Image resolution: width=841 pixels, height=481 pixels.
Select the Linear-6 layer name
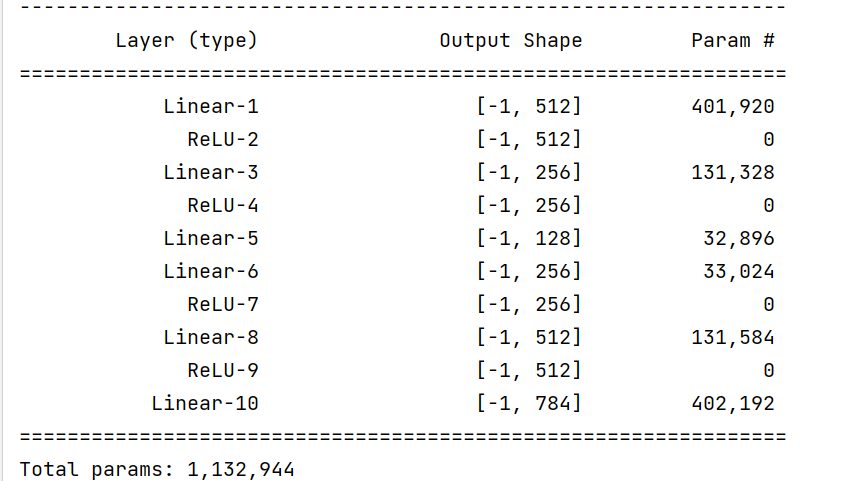click(210, 271)
